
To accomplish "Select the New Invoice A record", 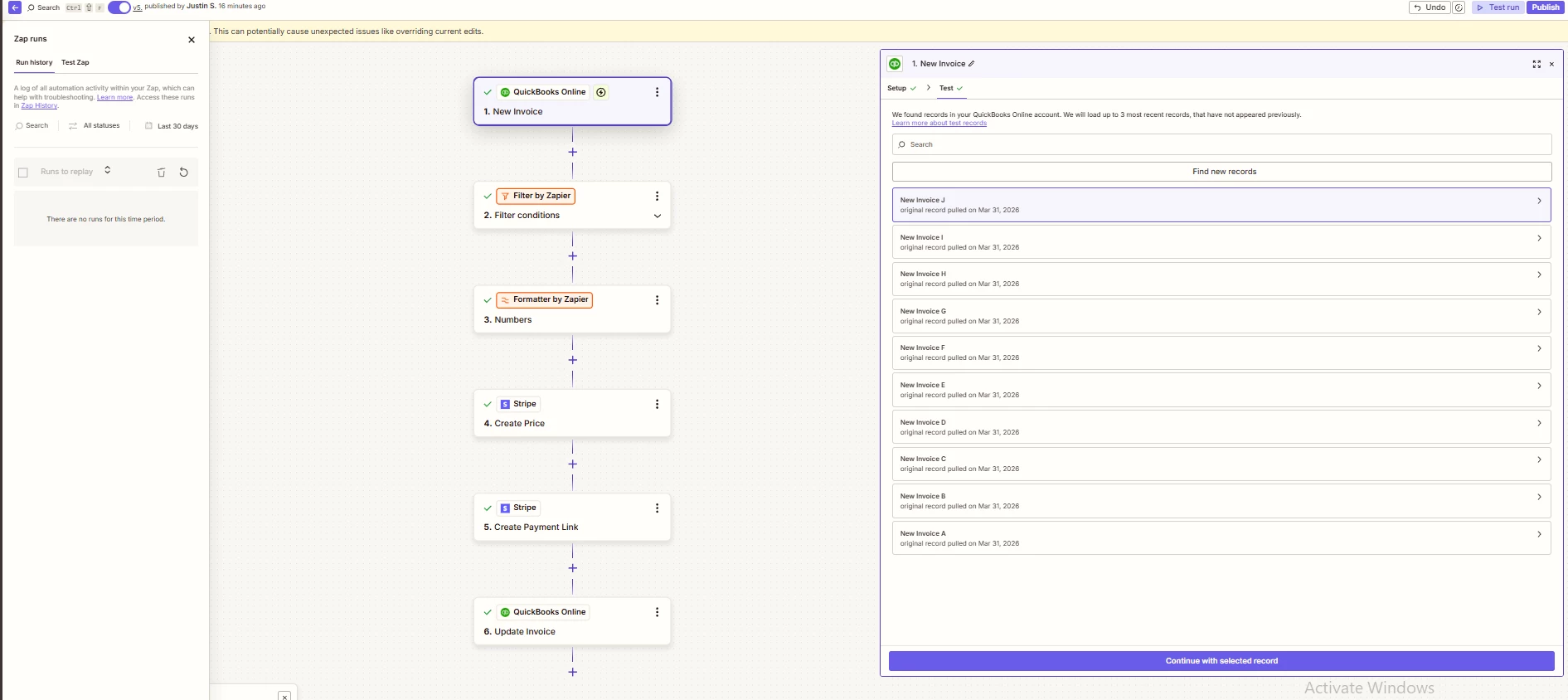I will (x=1221, y=538).
